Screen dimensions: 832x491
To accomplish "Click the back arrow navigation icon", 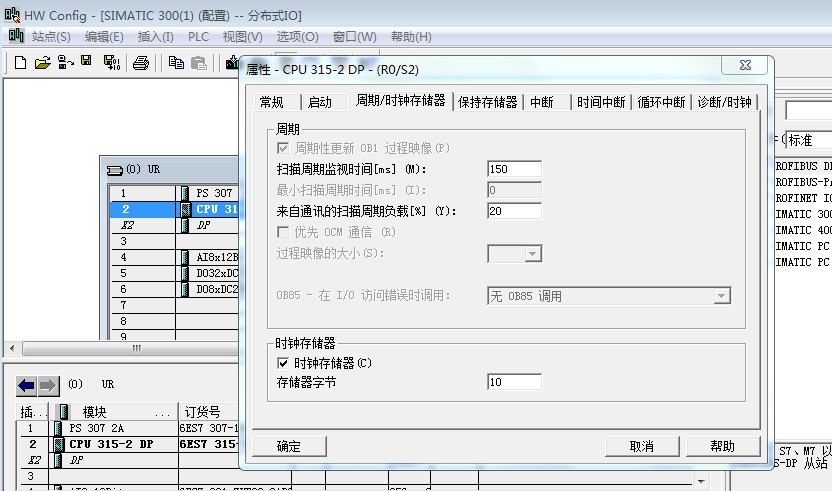I will (x=26, y=386).
